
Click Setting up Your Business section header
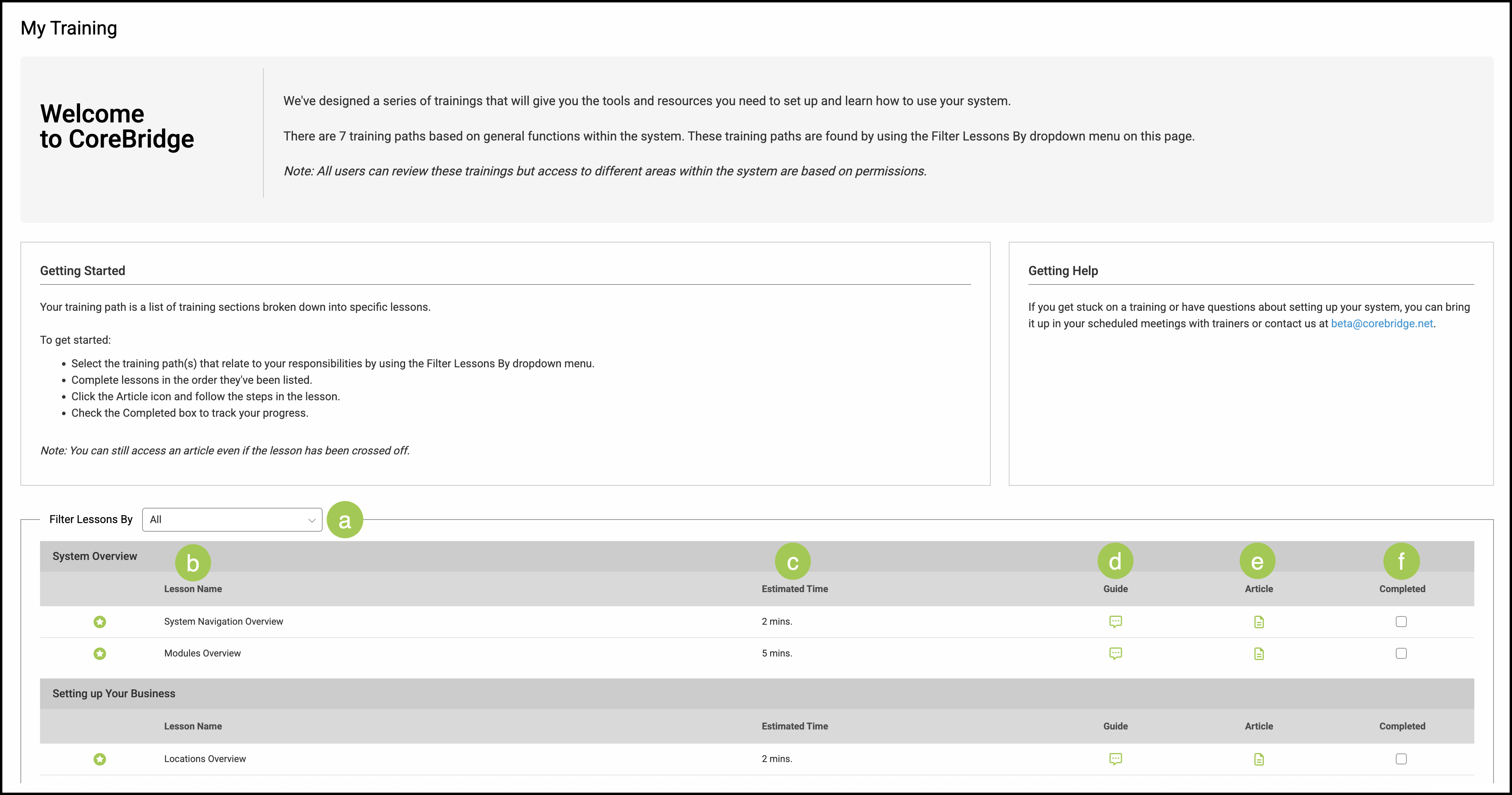click(x=114, y=693)
